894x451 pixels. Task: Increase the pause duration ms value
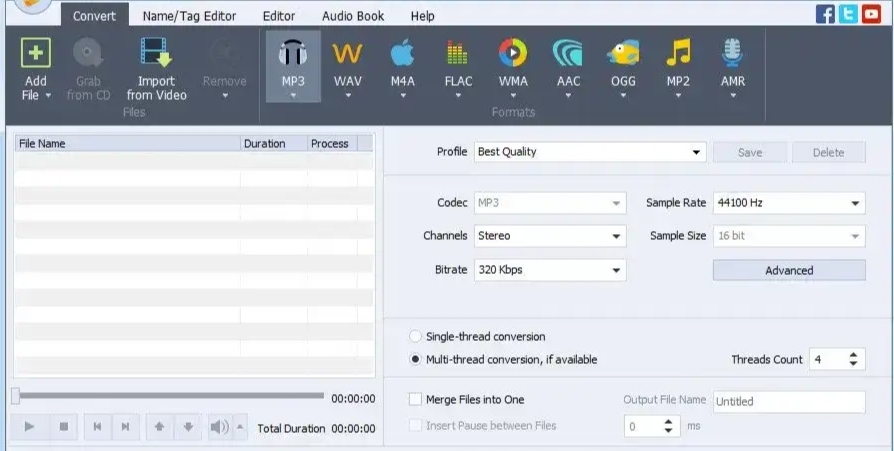pyautogui.click(x=669, y=421)
